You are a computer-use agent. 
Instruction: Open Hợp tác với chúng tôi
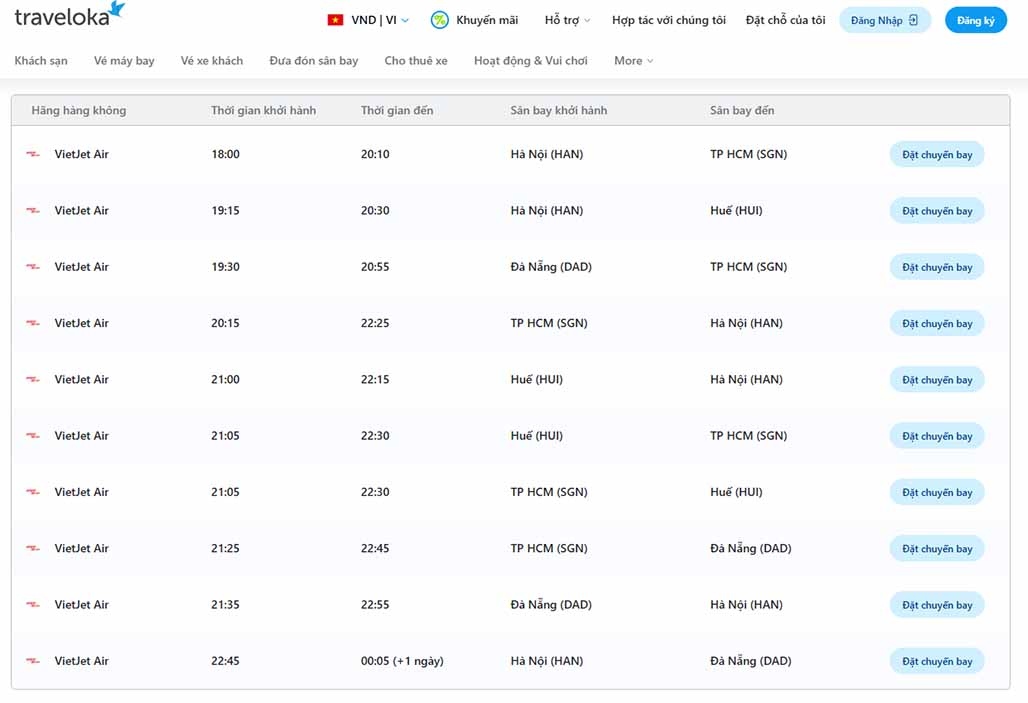coord(669,20)
